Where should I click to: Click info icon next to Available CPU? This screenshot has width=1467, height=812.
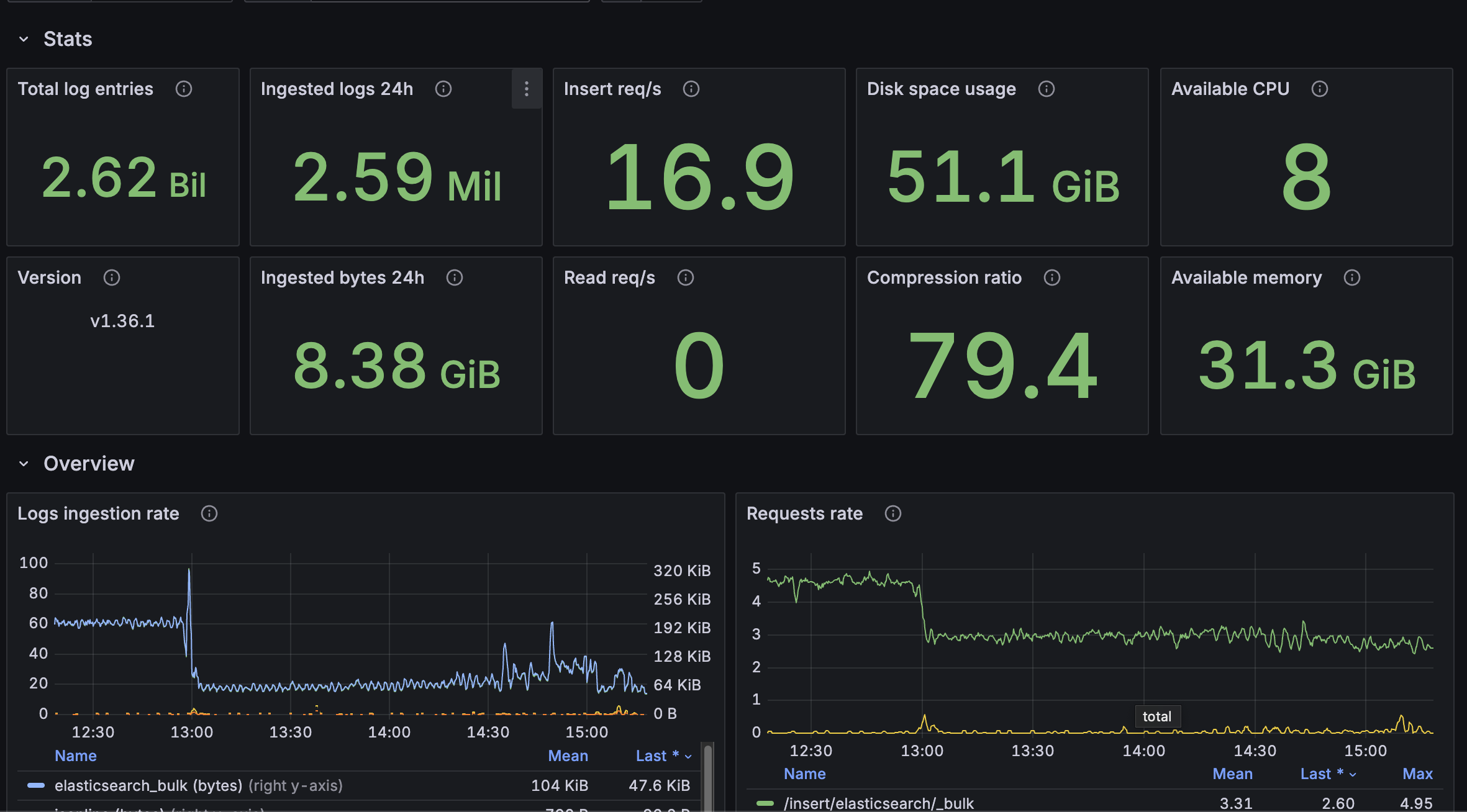(x=1320, y=89)
